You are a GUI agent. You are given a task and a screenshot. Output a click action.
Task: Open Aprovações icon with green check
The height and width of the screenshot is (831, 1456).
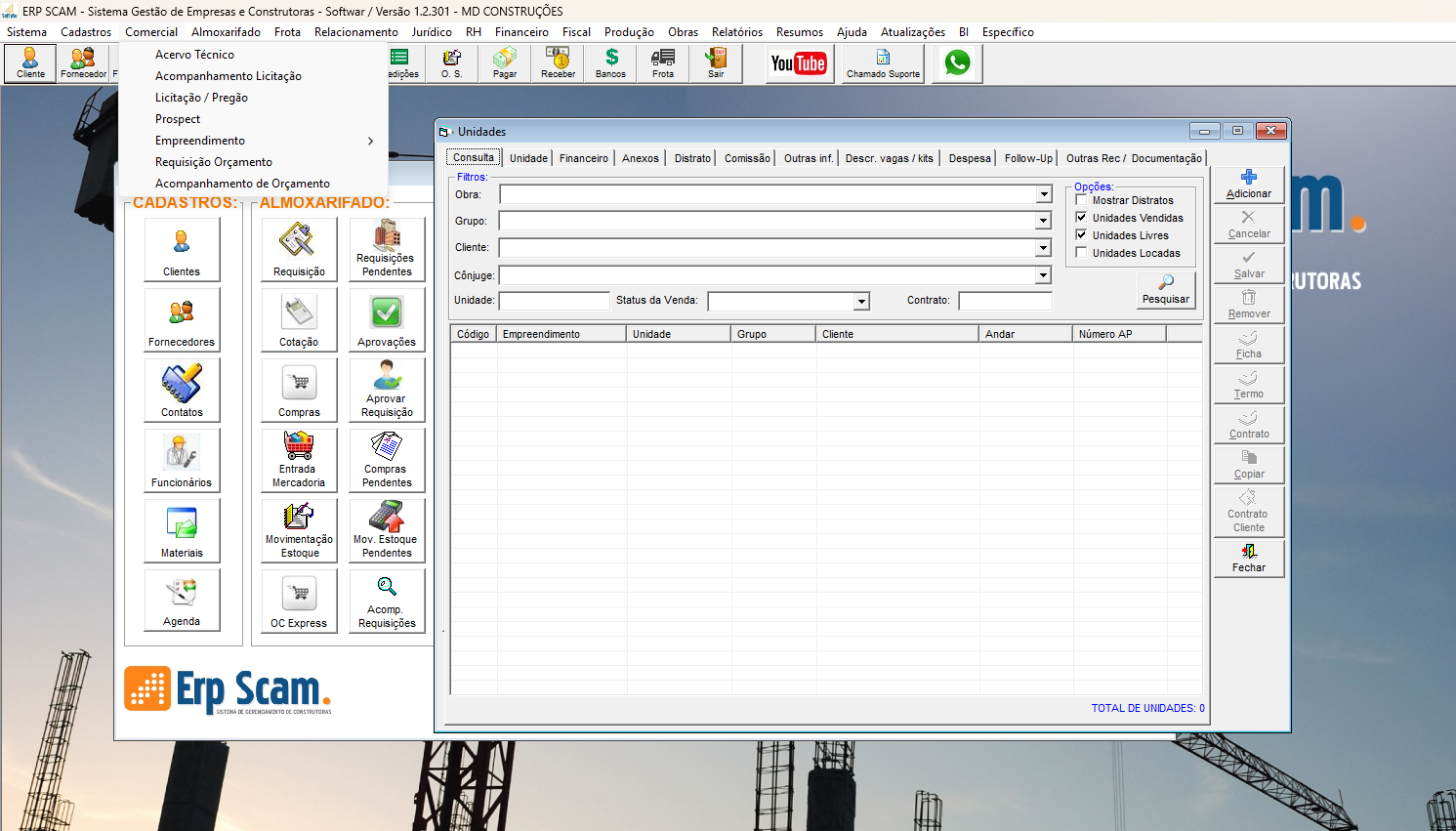387,320
